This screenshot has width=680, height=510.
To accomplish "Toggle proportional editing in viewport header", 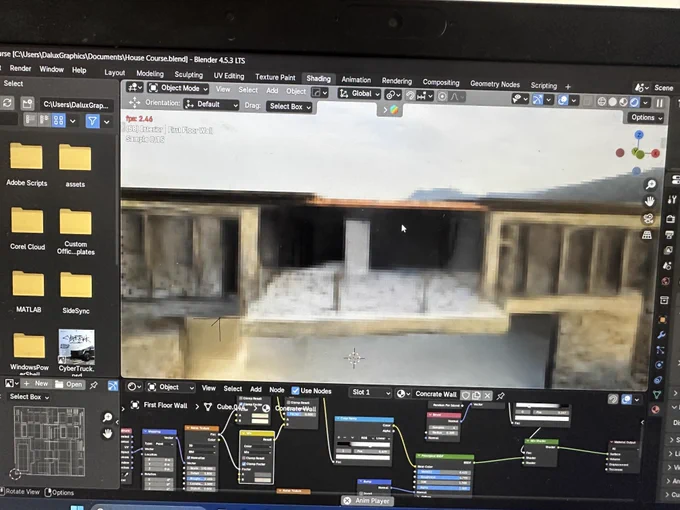I will pyautogui.click(x=442, y=96).
